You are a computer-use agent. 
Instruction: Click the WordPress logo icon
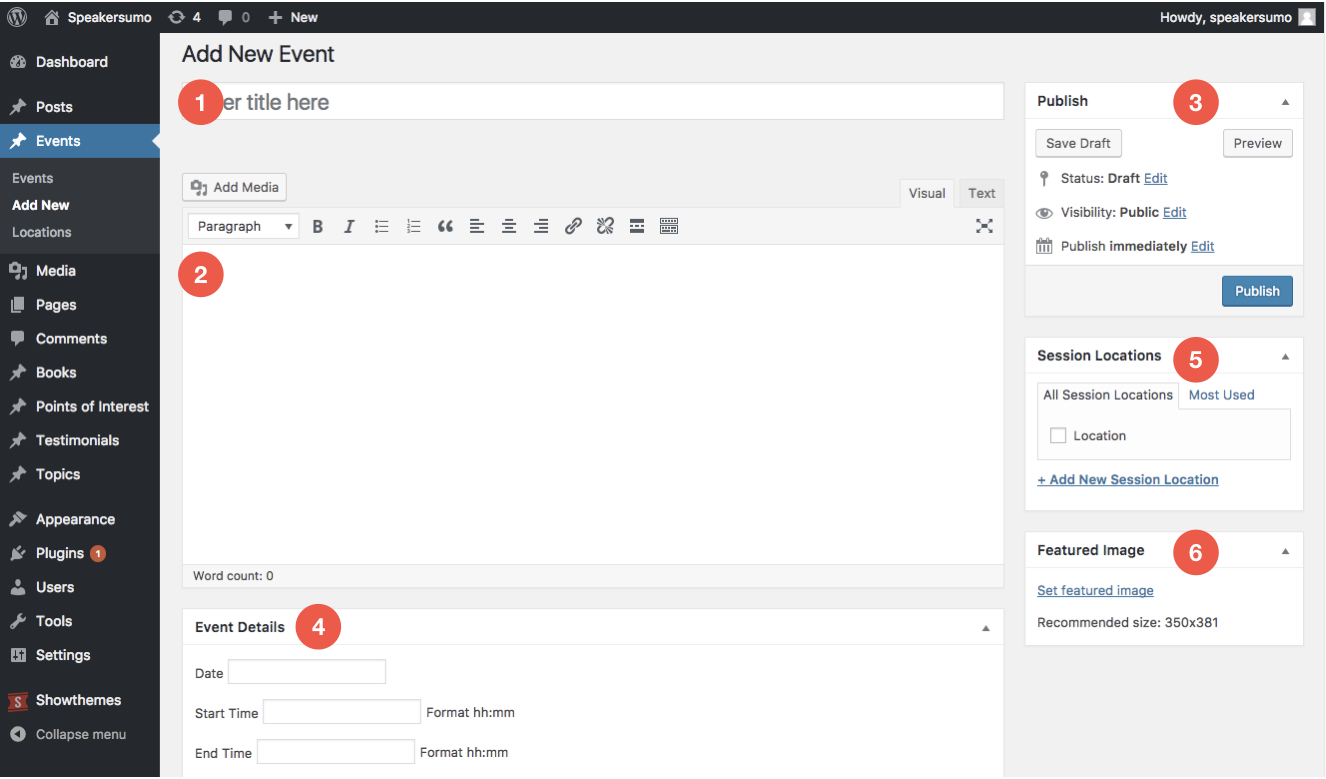[x=17, y=17]
